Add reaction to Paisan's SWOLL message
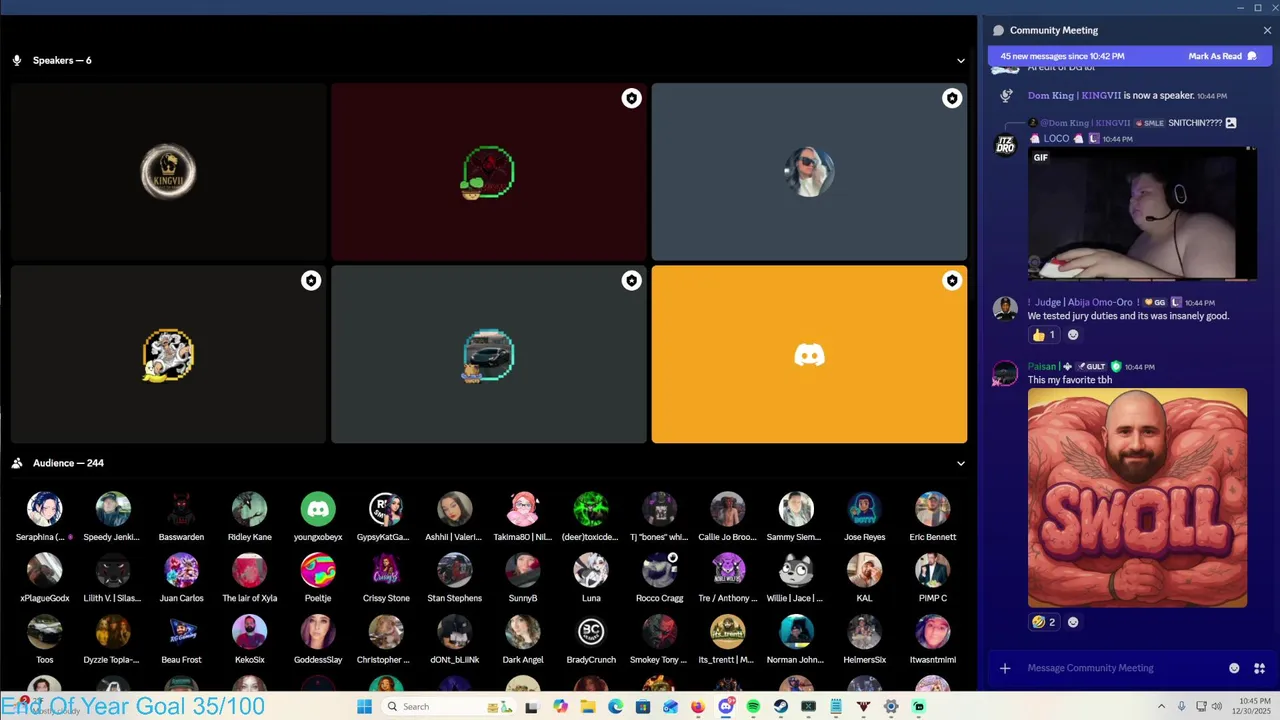The height and width of the screenshot is (720, 1280). tap(1073, 622)
